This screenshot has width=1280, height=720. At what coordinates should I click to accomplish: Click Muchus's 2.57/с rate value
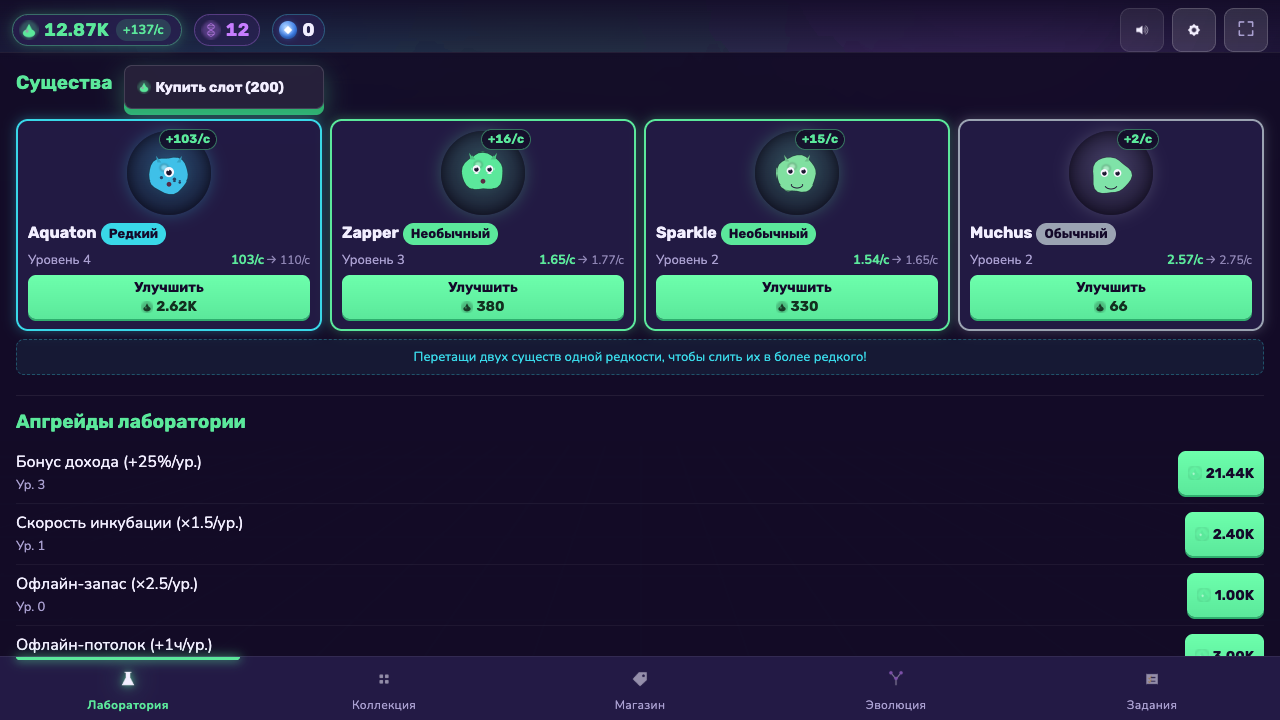(x=1185, y=260)
